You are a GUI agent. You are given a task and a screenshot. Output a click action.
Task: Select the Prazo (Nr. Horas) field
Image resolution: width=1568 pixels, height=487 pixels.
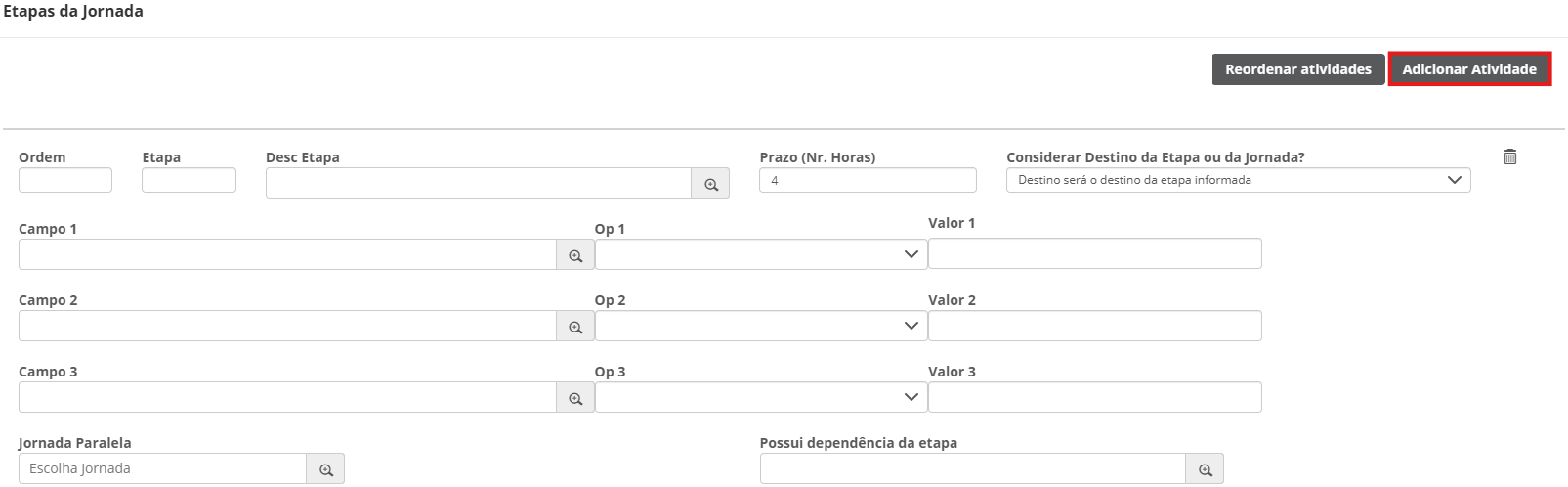(x=868, y=180)
